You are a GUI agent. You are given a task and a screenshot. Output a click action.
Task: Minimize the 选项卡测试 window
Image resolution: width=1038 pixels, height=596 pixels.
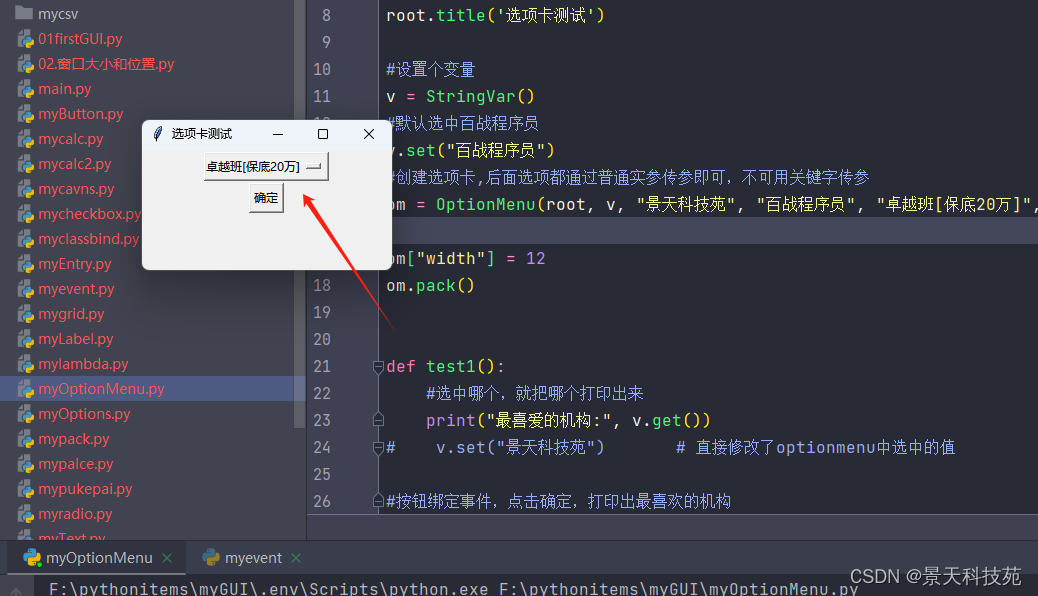tap(278, 134)
